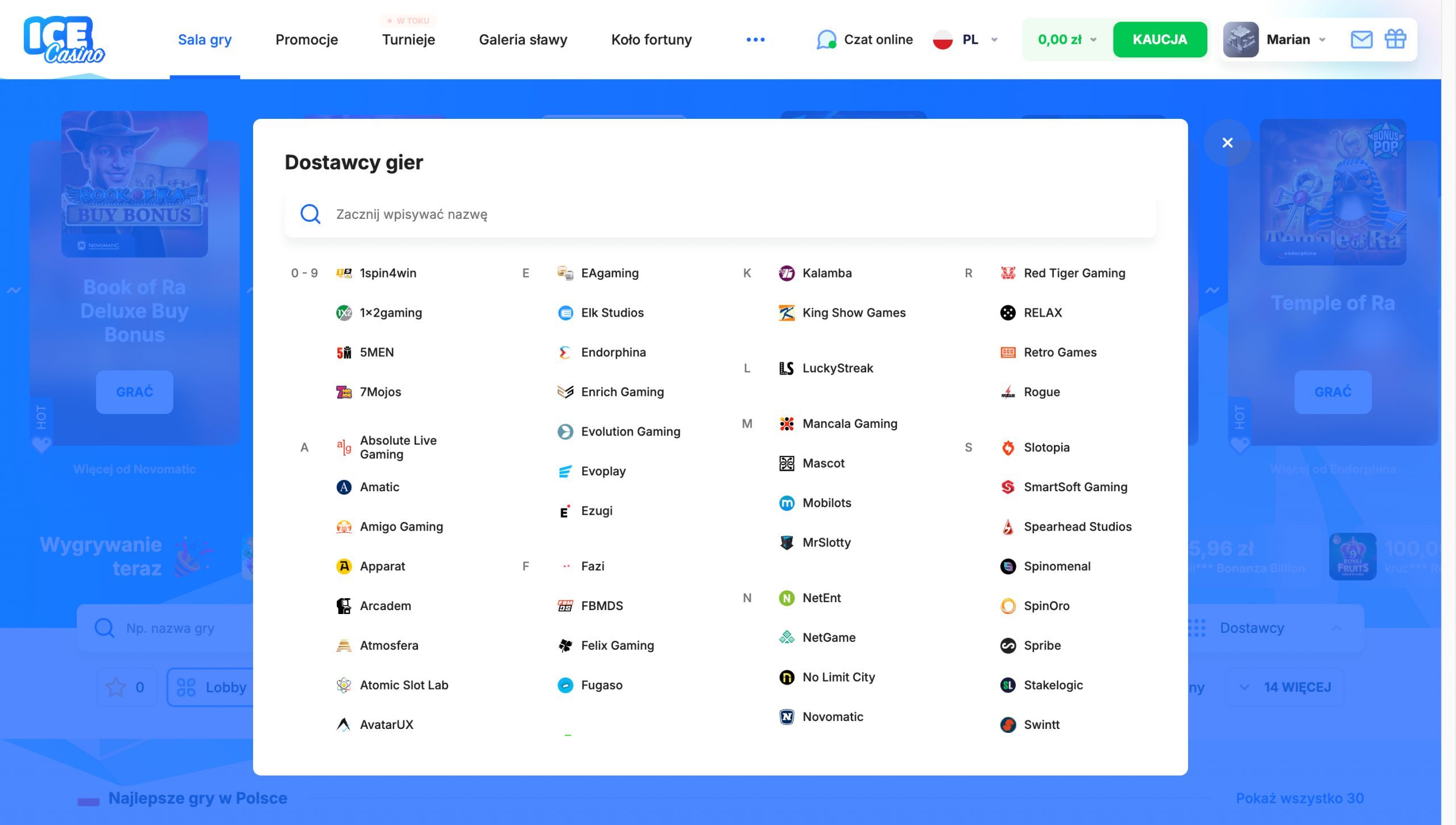Viewport: 1456px width, 825px height.
Task: Open the Turnieje tab
Action: (x=408, y=40)
